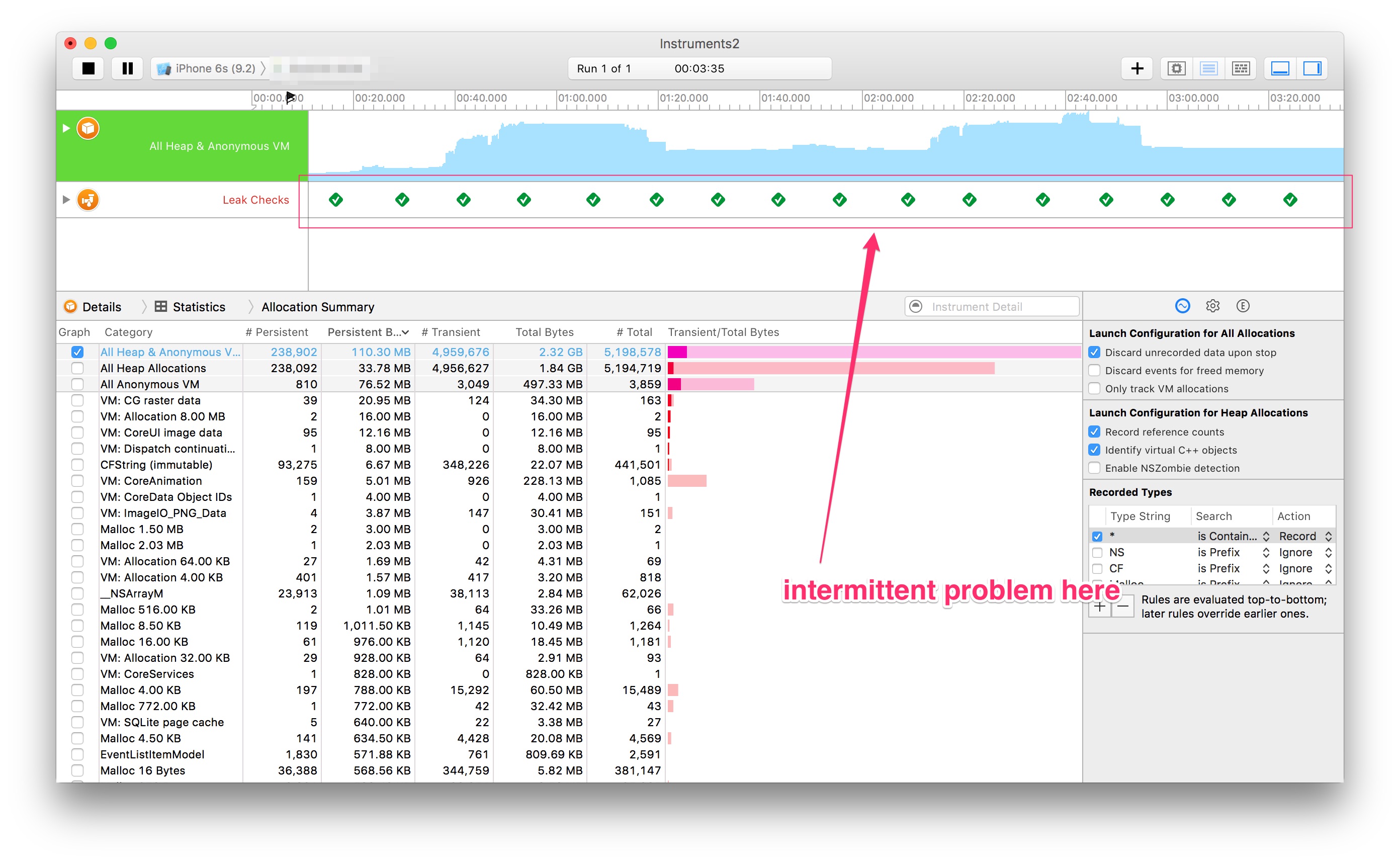Check the All Heap Allocations graph checkbox

pos(77,368)
